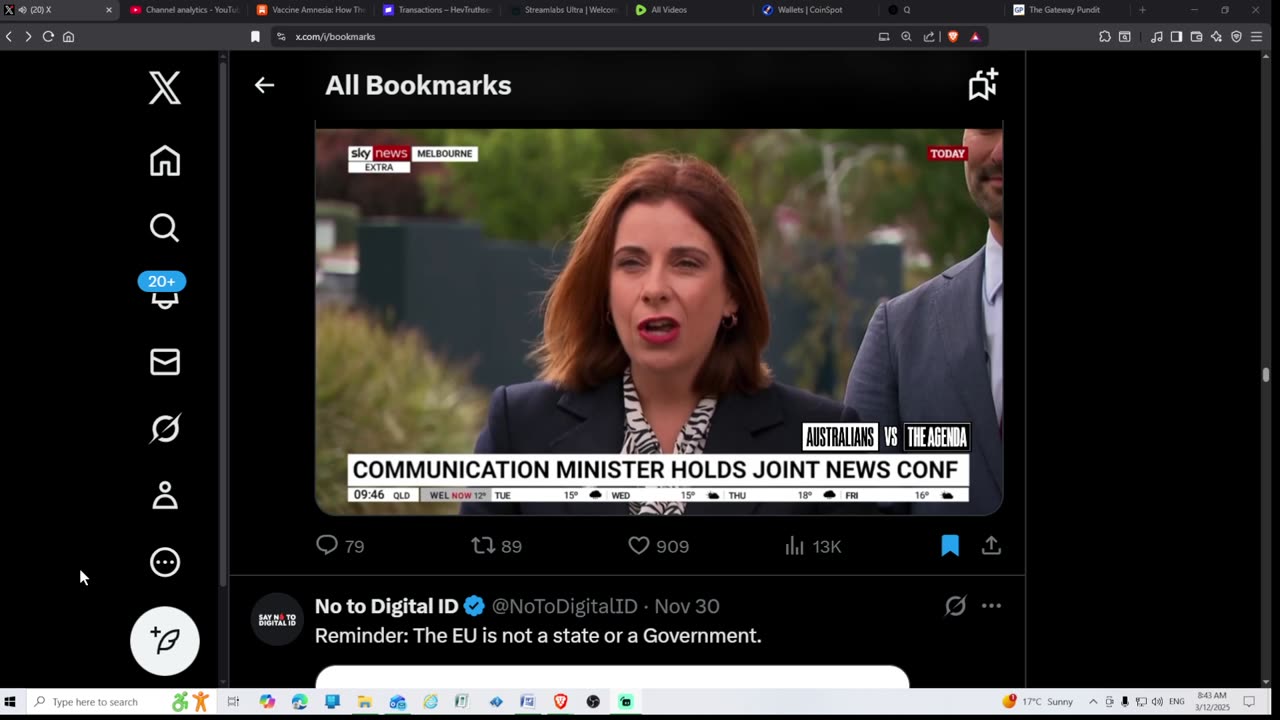Remove bookmark on Sky News post
The height and width of the screenshot is (720, 1280).
(x=950, y=546)
